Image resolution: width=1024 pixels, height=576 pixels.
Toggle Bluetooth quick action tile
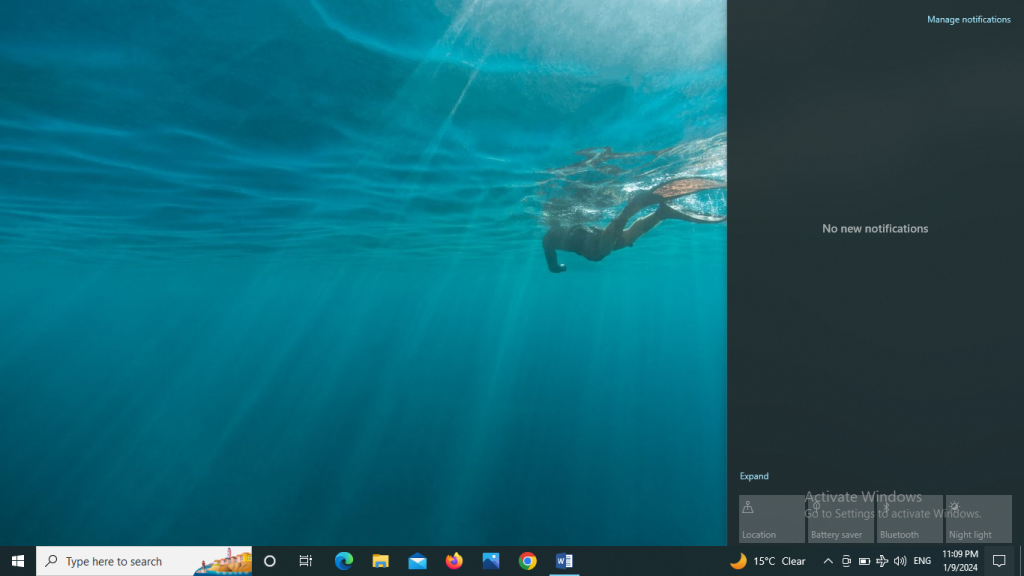coord(910,519)
